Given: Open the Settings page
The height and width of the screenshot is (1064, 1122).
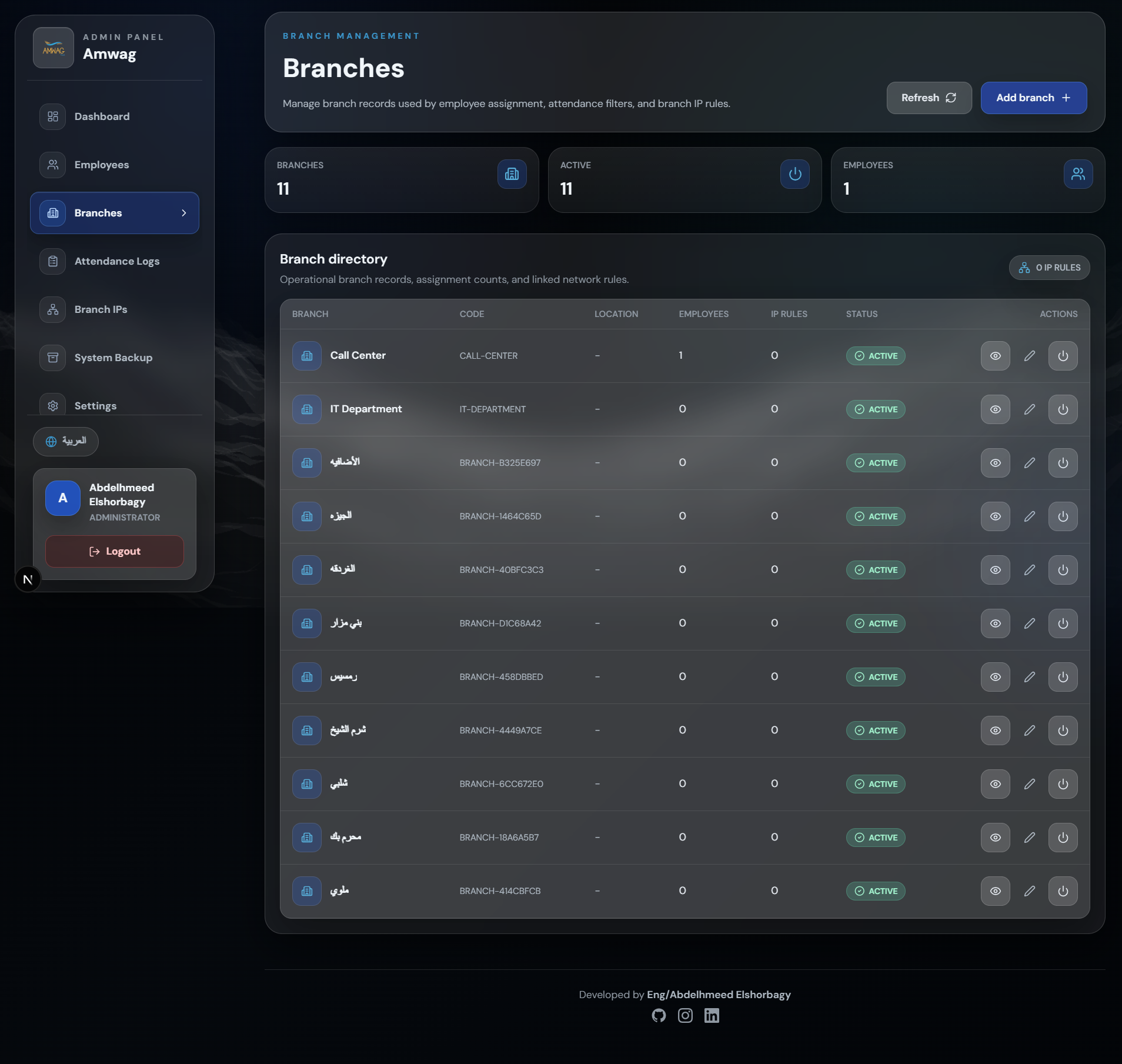Looking at the screenshot, I should (115, 405).
